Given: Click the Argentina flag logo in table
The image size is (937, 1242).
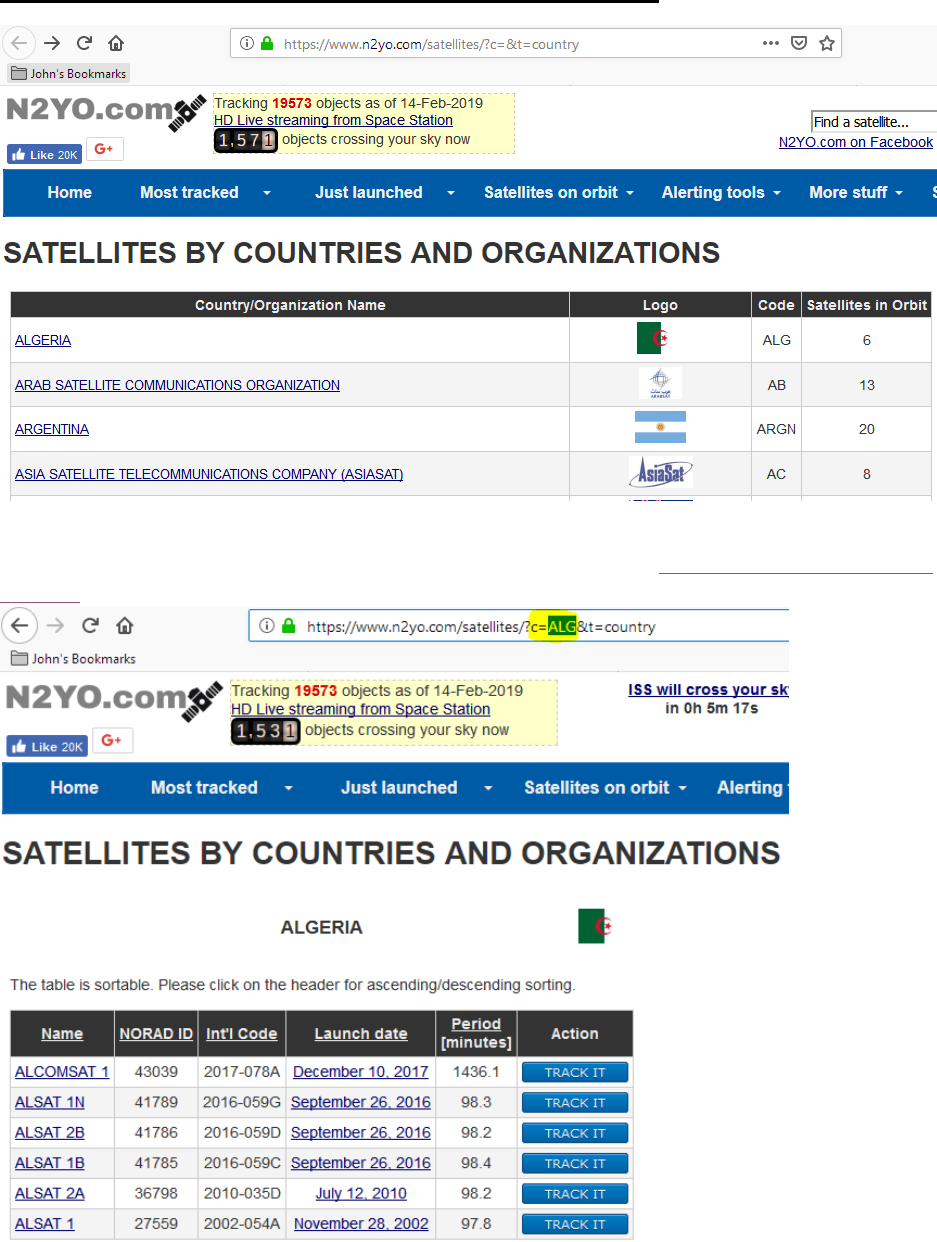Looking at the screenshot, I should (660, 427).
